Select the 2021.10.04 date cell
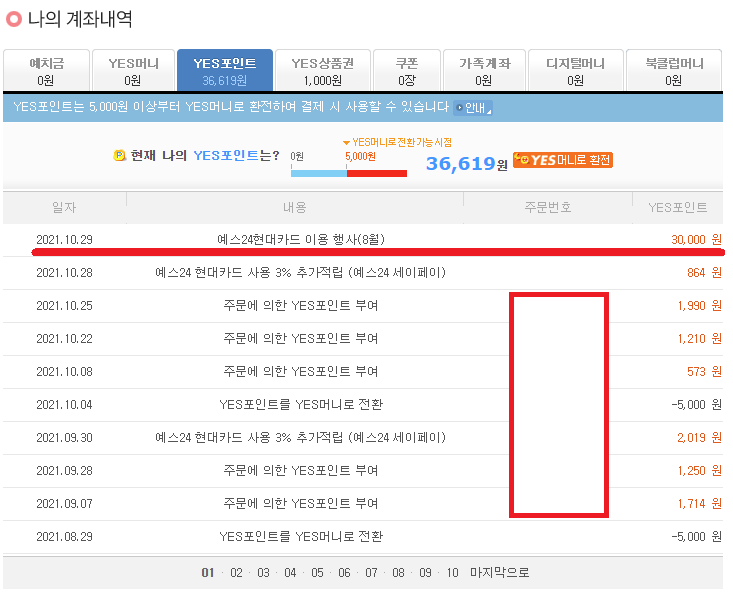The image size is (733, 599). coord(65,404)
